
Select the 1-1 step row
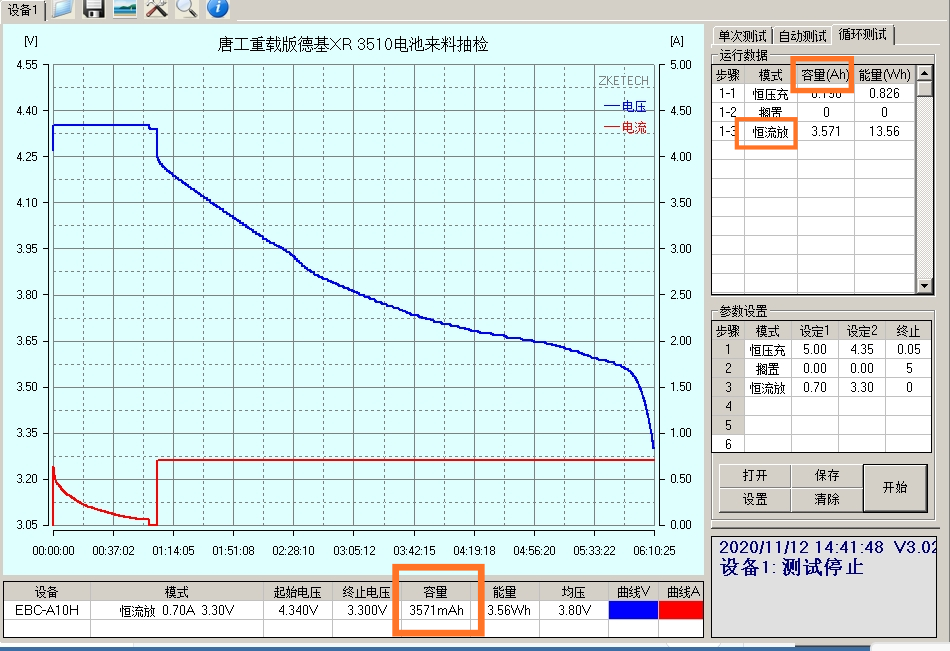point(813,93)
